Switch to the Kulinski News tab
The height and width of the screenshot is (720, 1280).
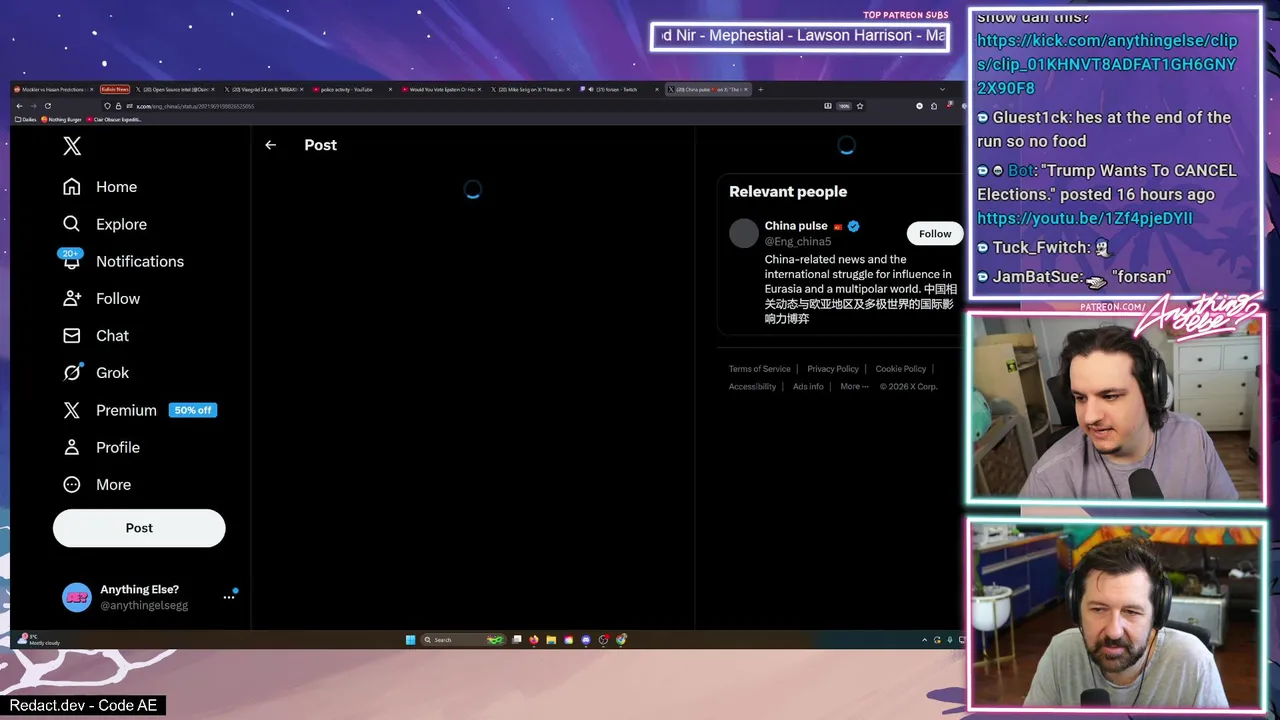(x=115, y=89)
